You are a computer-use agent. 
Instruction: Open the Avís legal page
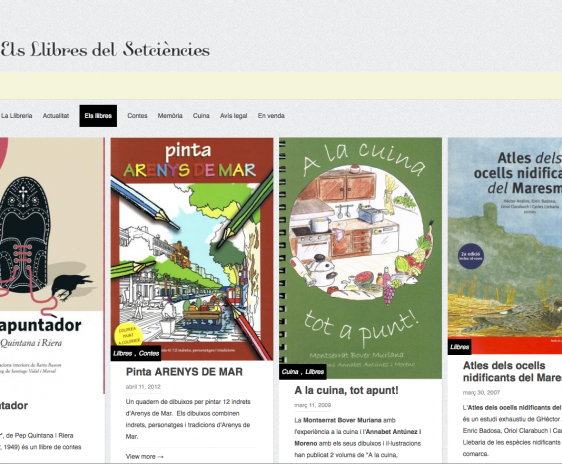click(x=234, y=116)
